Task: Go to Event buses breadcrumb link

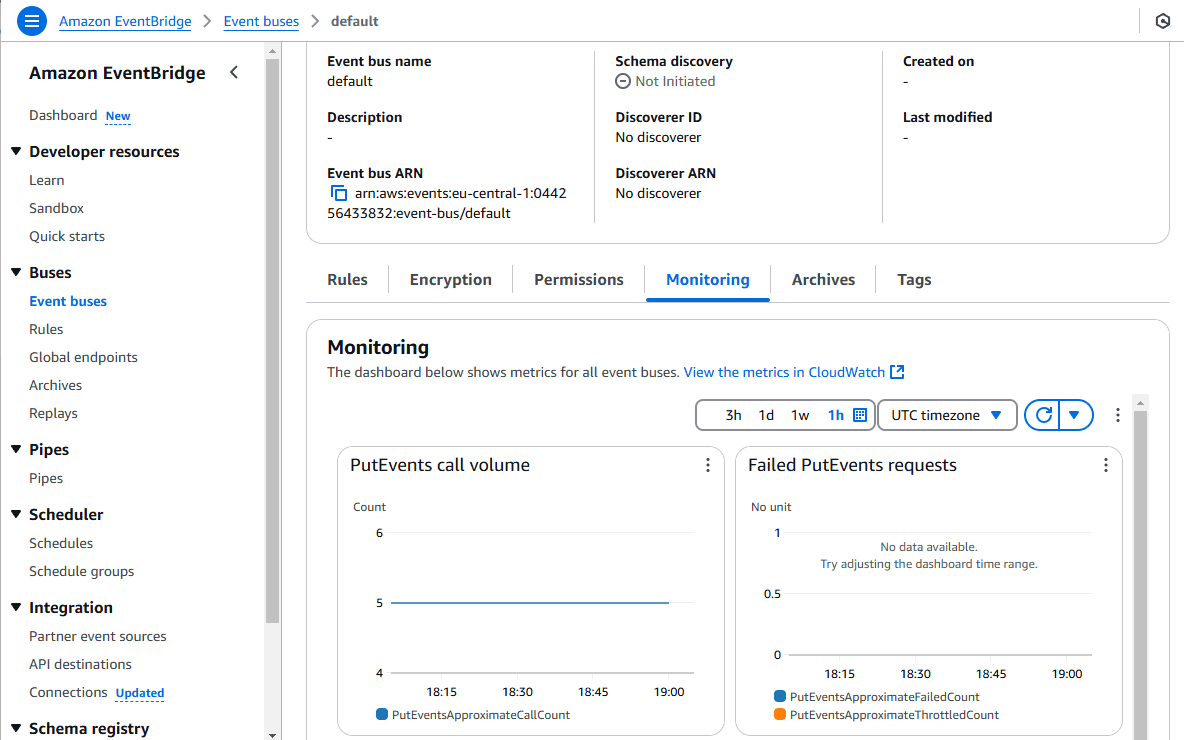Action: (261, 21)
